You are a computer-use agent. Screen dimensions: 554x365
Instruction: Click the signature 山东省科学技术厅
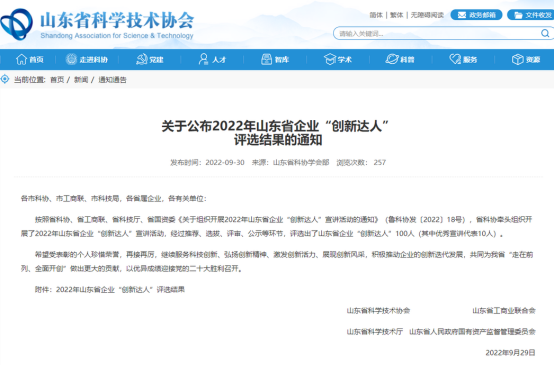pyautogui.click(x=375, y=331)
